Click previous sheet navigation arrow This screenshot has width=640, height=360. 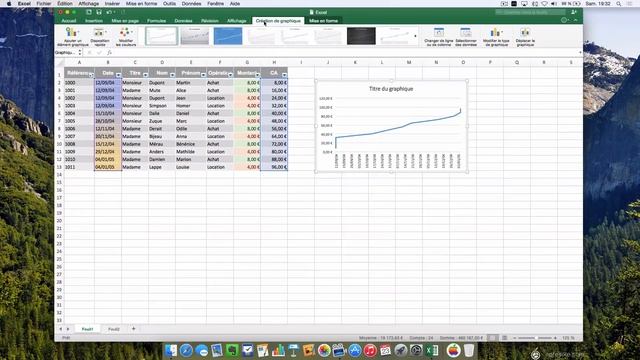click(61, 329)
